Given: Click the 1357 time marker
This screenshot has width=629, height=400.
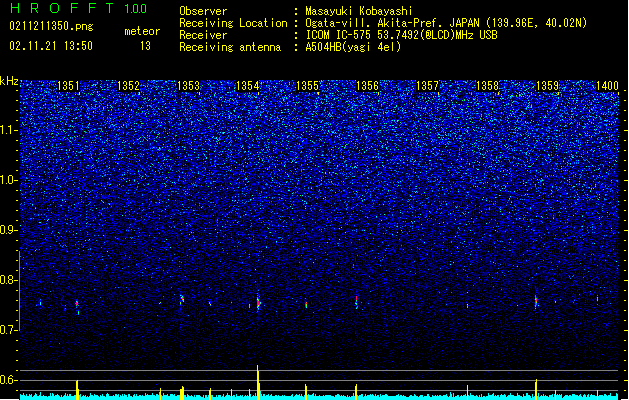Looking at the screenshot, I should [x=427, y=86].
